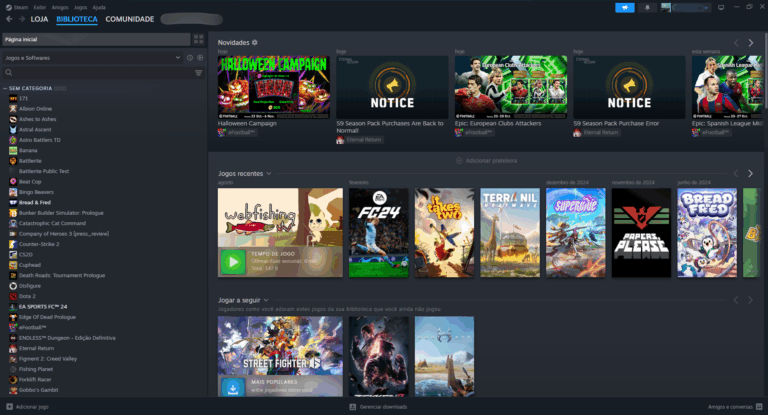Open the Novidades shelf settings gear

click(x=255, y=43)
